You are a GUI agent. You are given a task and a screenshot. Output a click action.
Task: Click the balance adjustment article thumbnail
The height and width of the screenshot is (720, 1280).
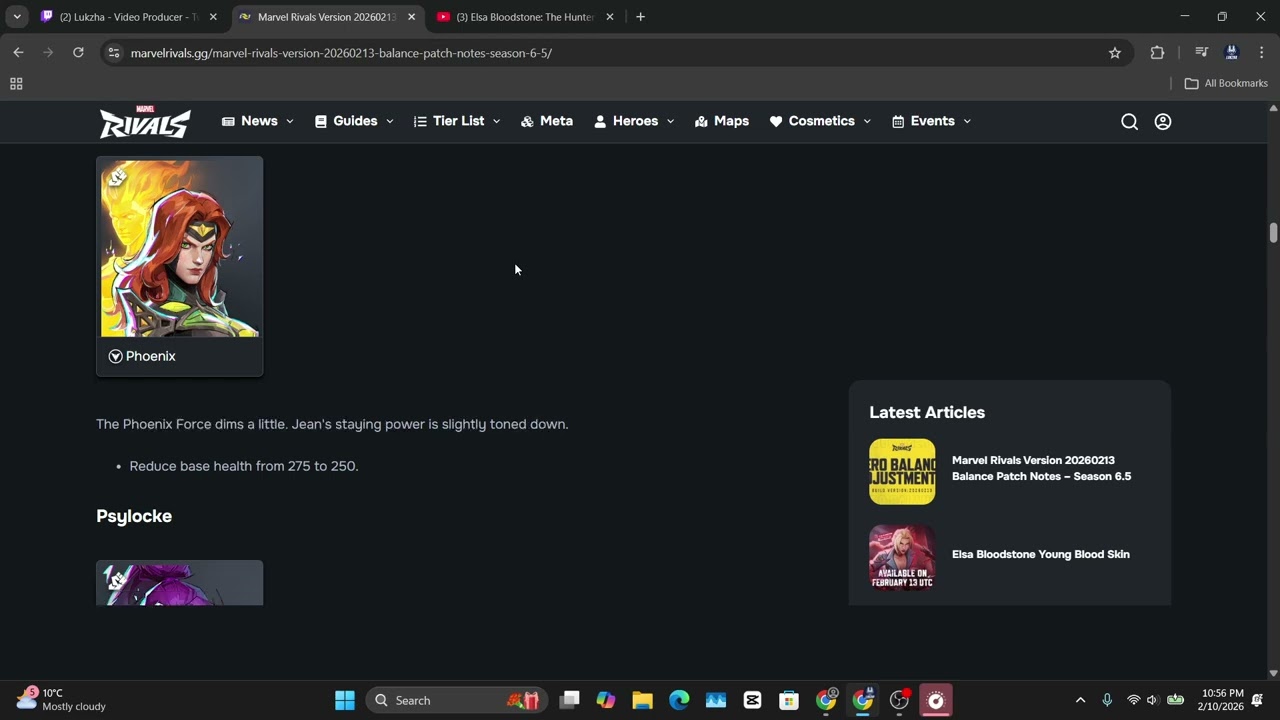click(902, 472)
